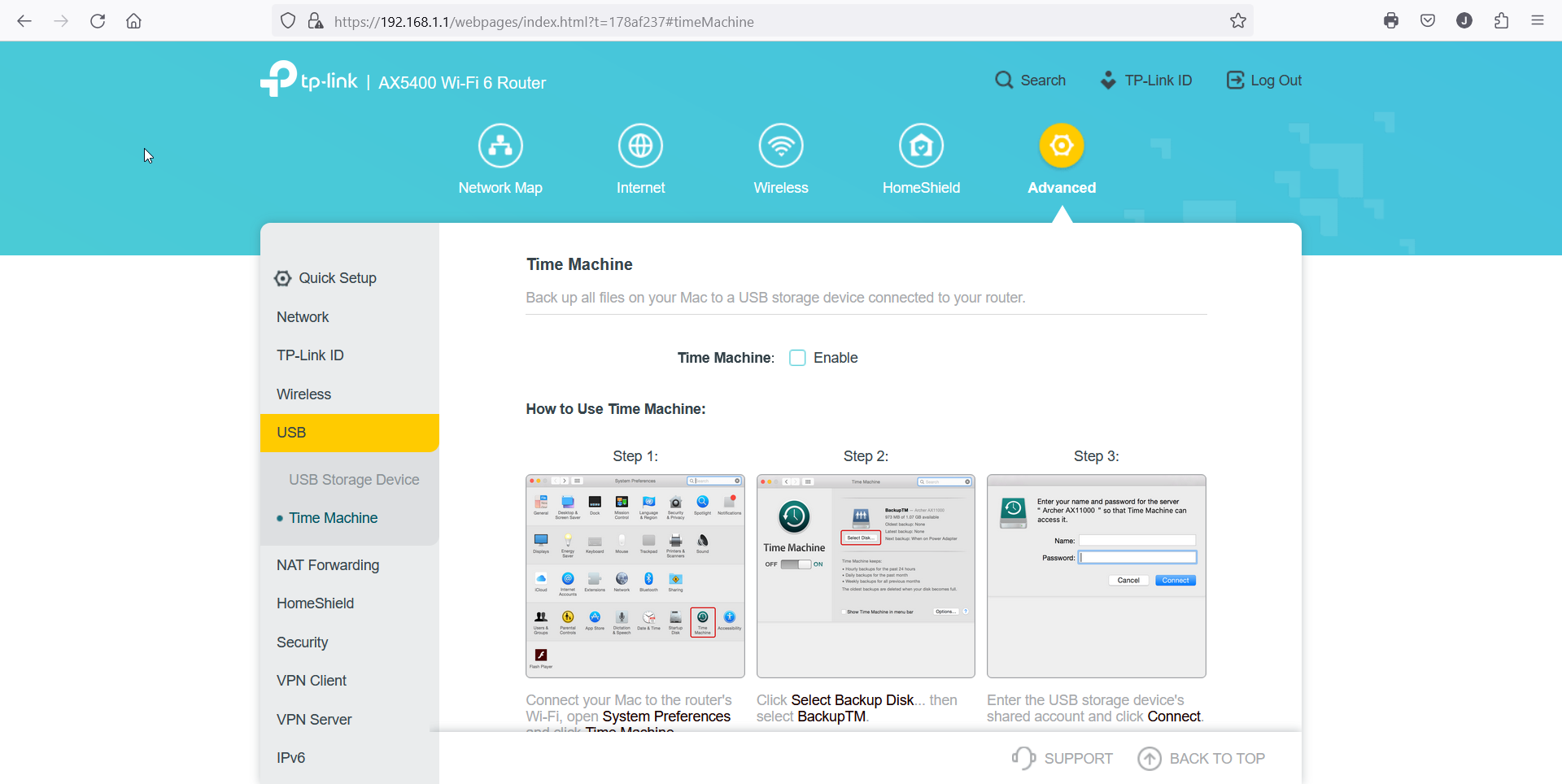Click the browser Back arrow

24,21
